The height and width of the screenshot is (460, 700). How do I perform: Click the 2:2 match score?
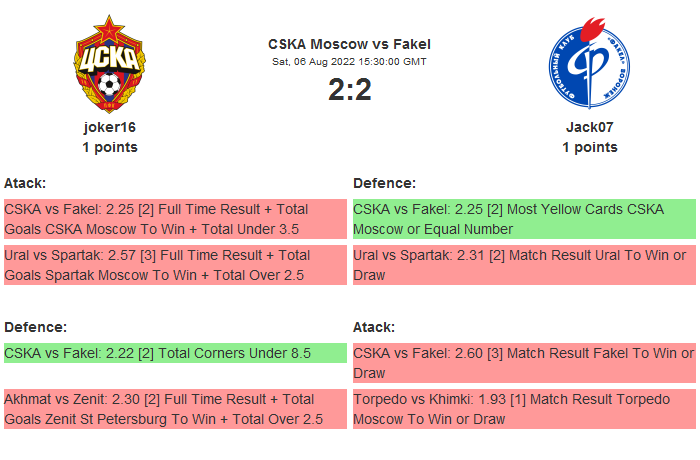pyautogui.click(x=349, y=90)
